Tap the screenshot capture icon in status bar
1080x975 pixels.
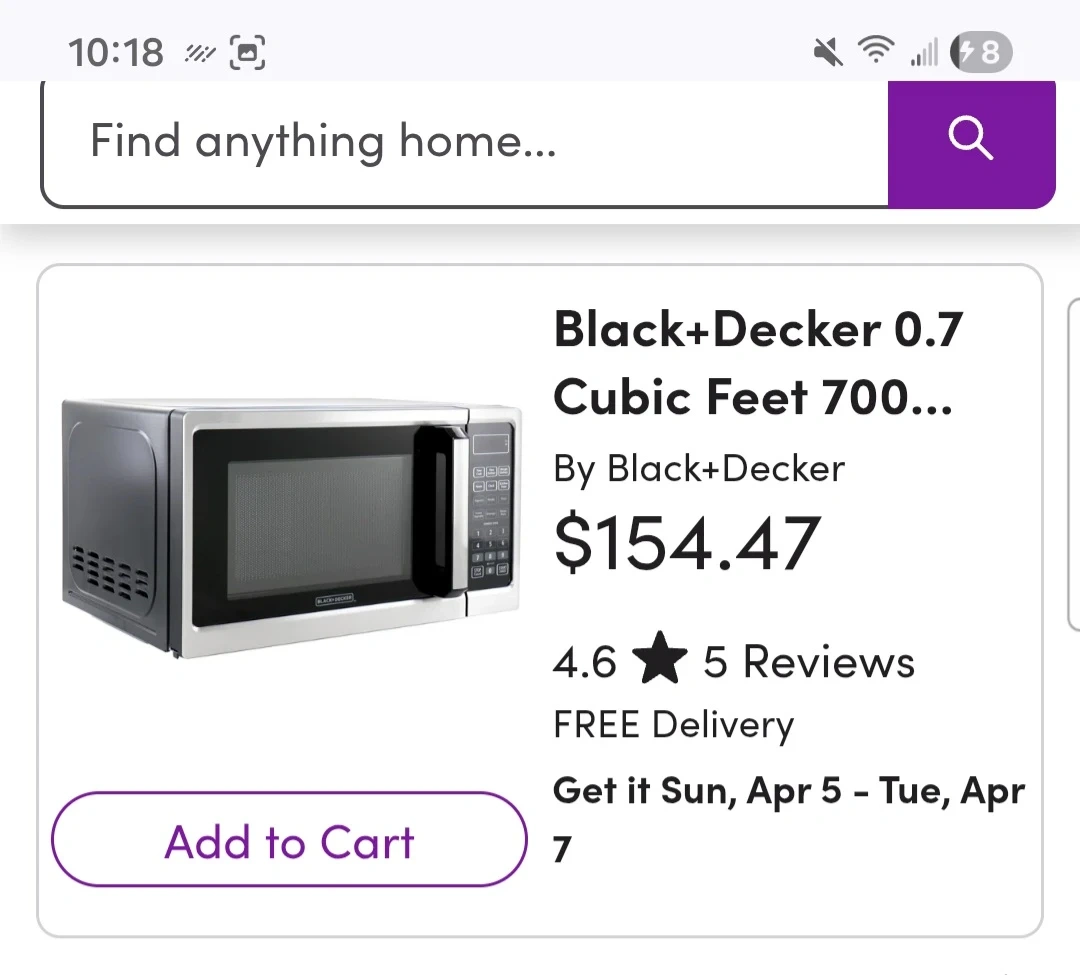click(248, 52)
